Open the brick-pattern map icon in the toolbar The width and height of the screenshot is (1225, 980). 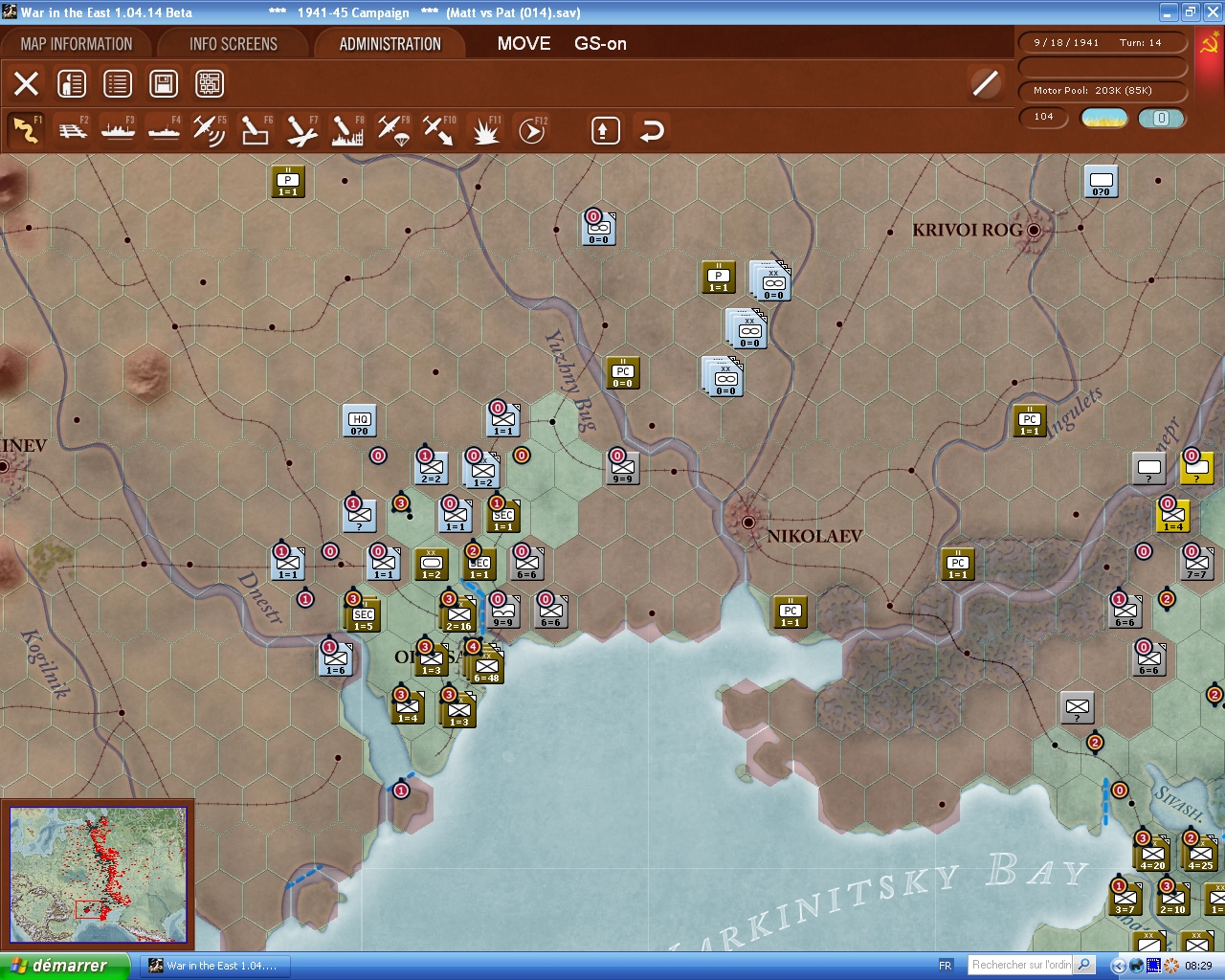pyautogui.click(x=210, y=84)
